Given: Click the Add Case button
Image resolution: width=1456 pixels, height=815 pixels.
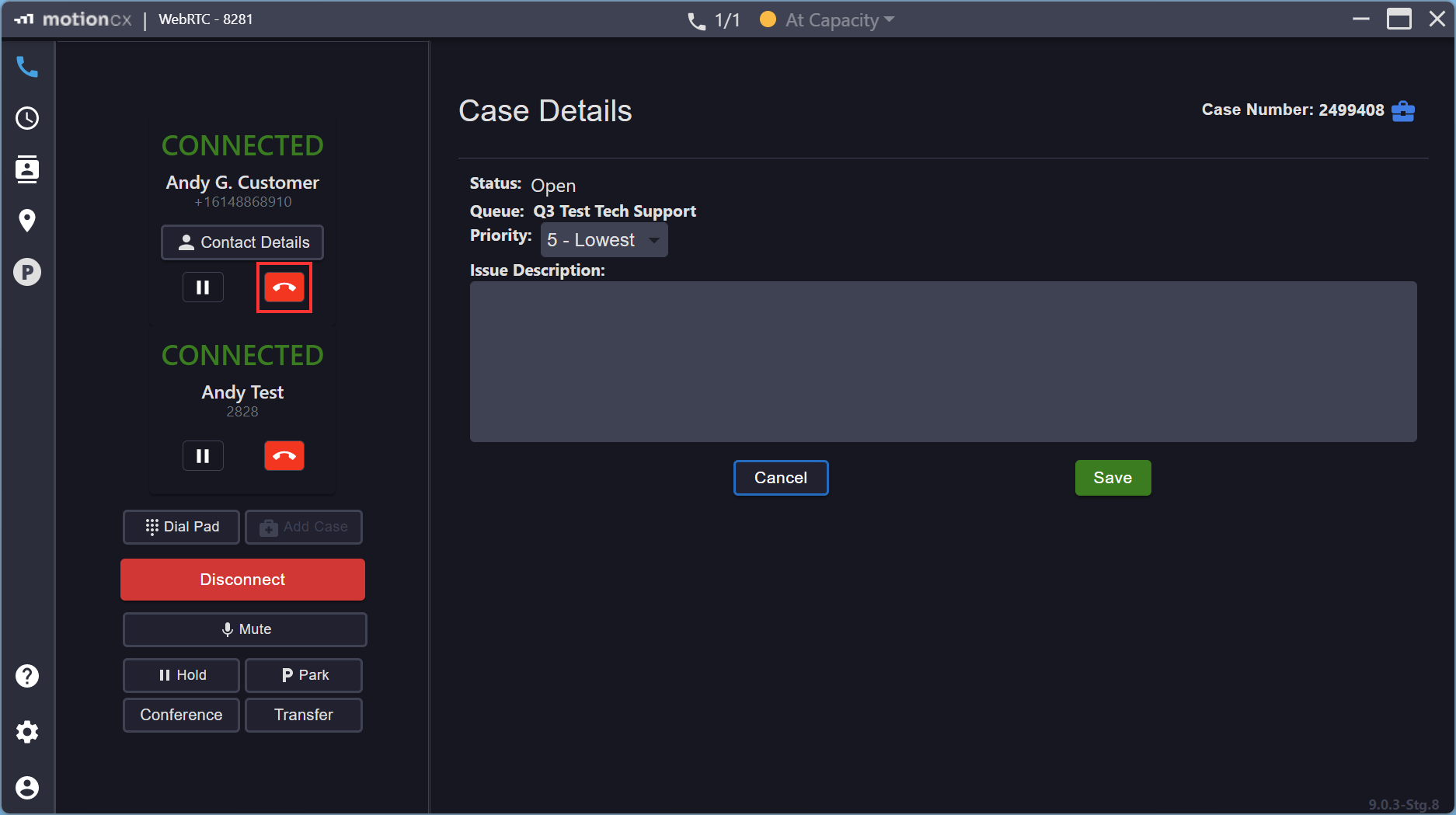Looking at the screenshot, I should (304, 527).
